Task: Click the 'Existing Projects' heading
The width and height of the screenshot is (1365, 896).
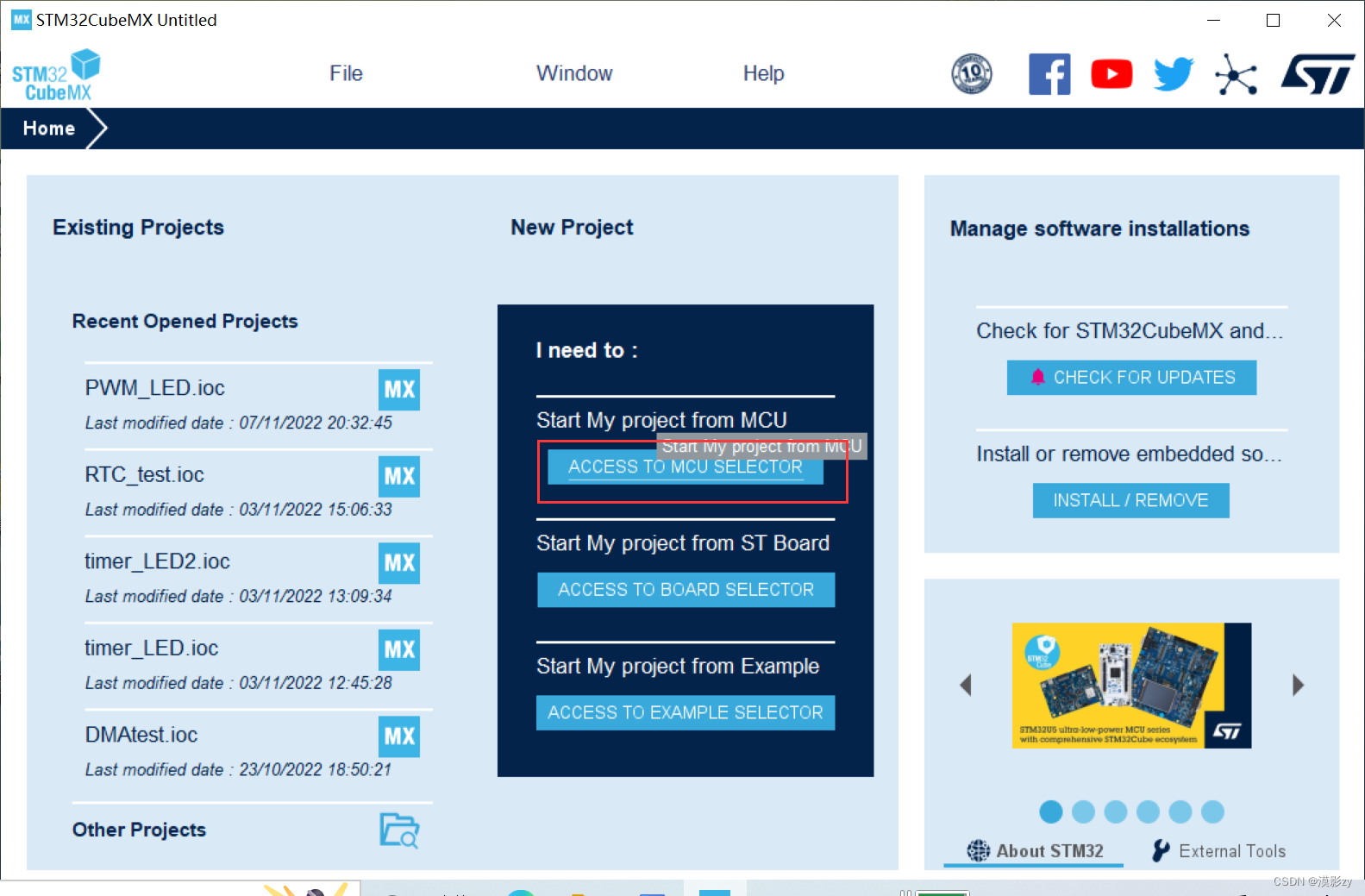Action: coord(139,228)
